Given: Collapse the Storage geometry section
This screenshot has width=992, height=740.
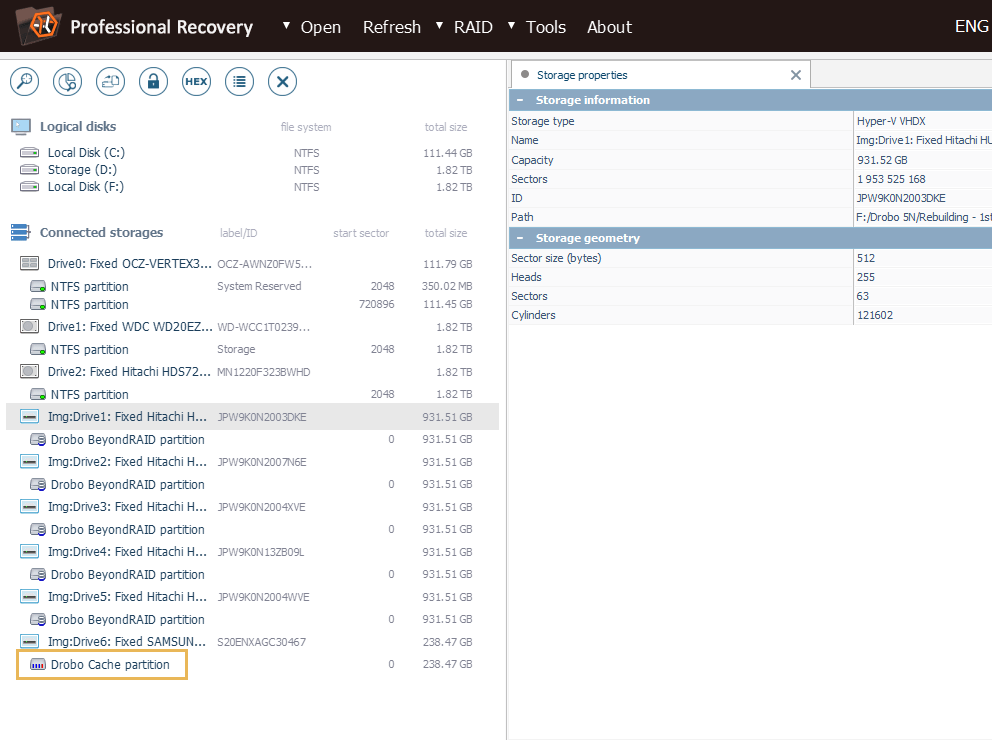Looking at the screenshot, I should click(x=520, y=238).
